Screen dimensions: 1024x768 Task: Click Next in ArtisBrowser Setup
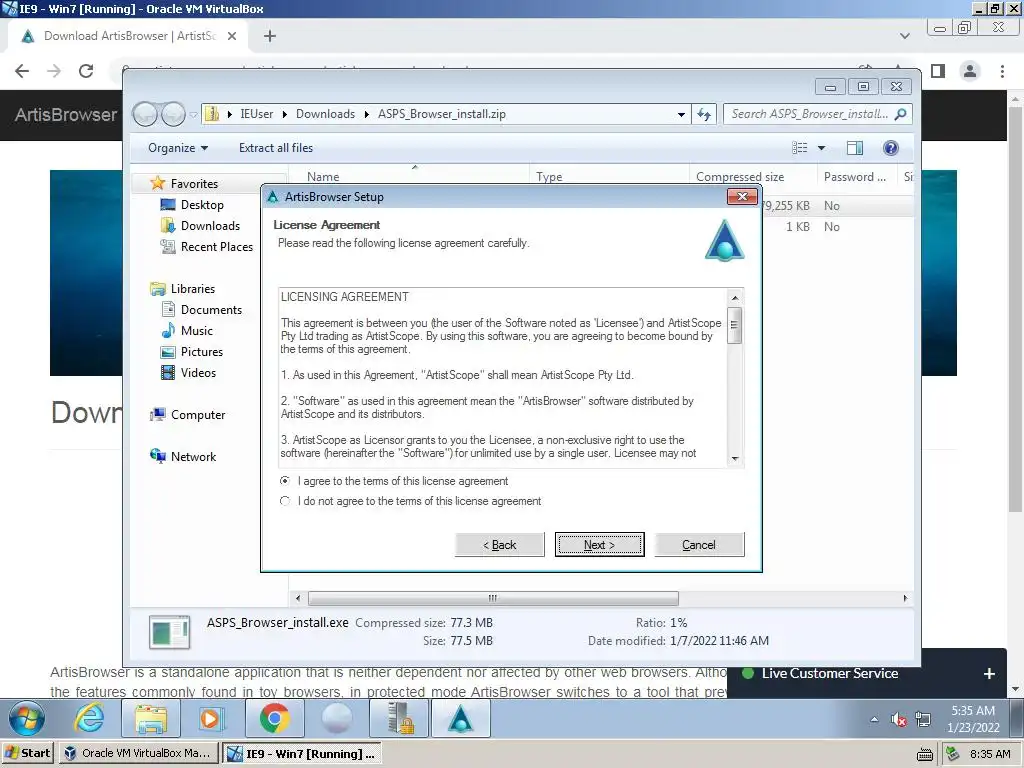click(x=600, y=545)
